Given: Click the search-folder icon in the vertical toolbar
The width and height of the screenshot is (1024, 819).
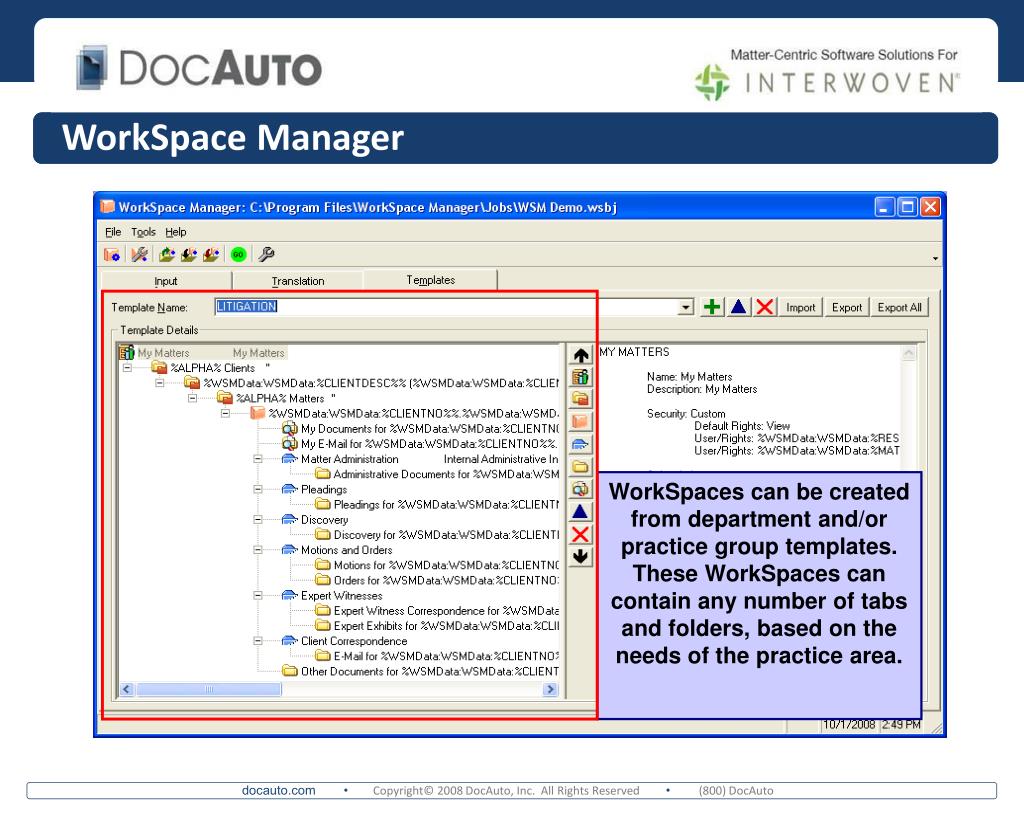Looking at the screenshot, I should (581, 489).
